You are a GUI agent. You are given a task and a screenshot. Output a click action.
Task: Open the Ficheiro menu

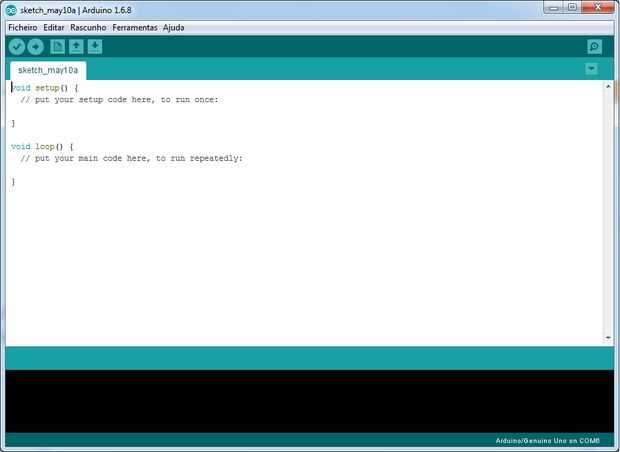(23, 28)
